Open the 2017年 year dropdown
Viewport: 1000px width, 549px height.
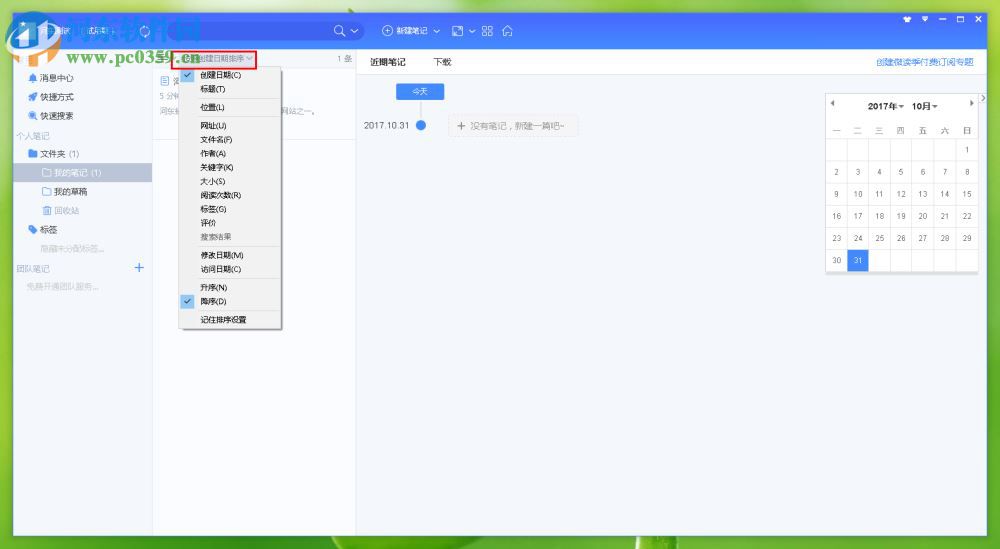[885, 106]
